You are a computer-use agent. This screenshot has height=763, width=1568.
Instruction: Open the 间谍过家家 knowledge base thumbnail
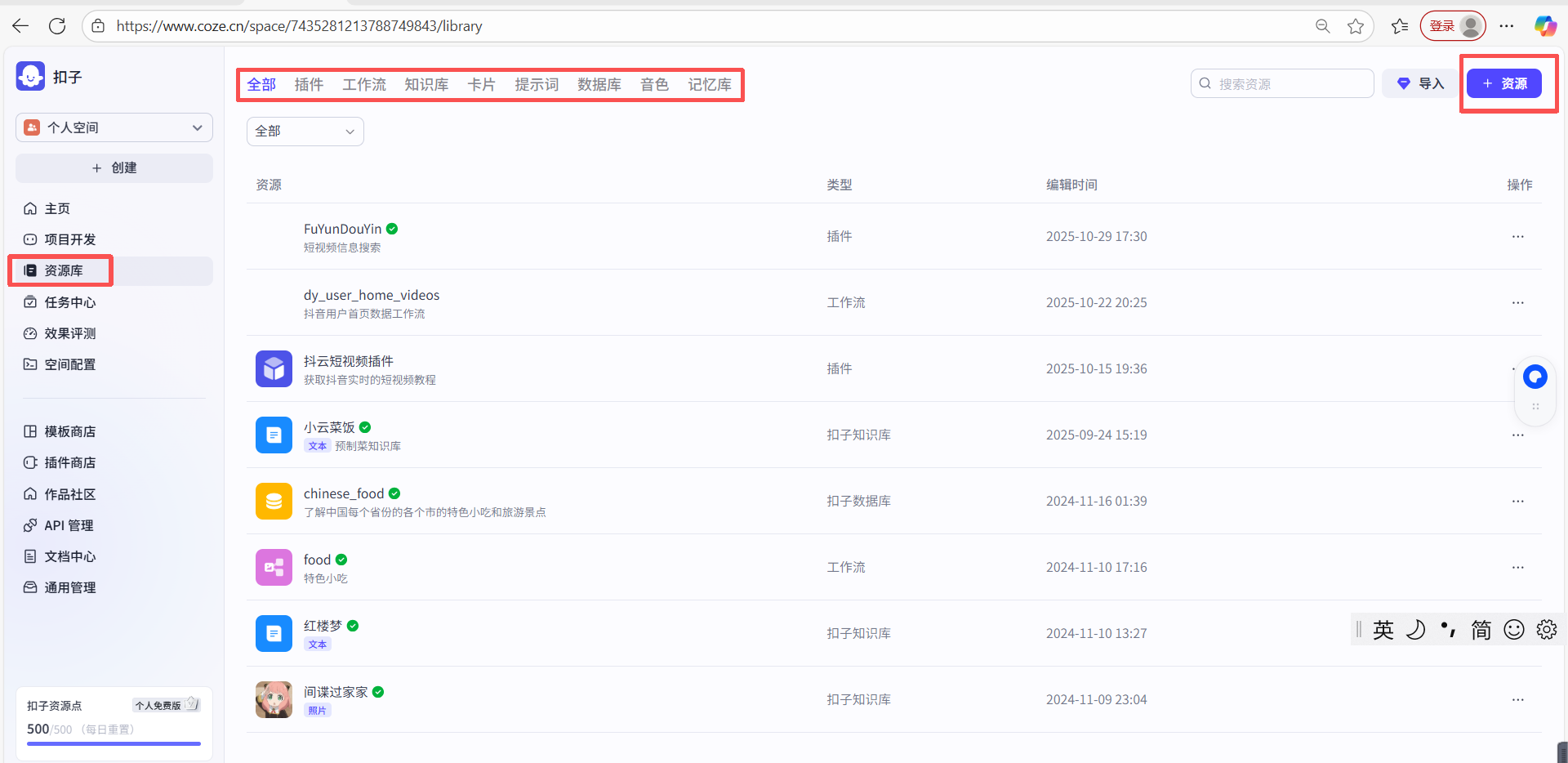(274, 699)
